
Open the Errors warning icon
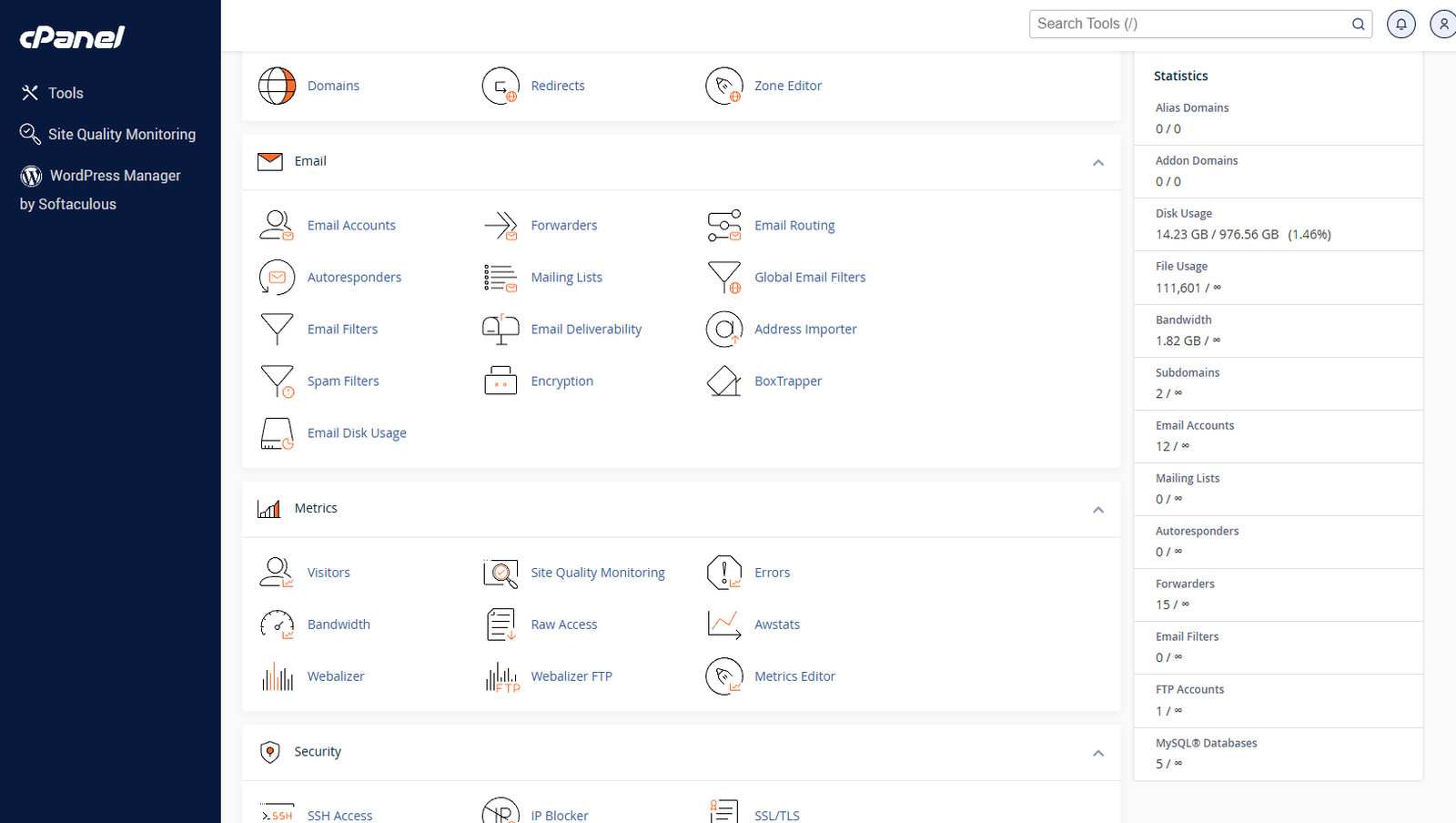click(x=724, y=573)
